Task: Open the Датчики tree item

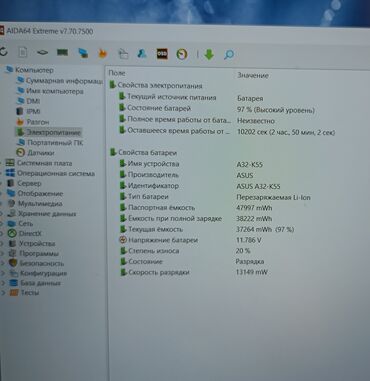Action: pos(36,153)
